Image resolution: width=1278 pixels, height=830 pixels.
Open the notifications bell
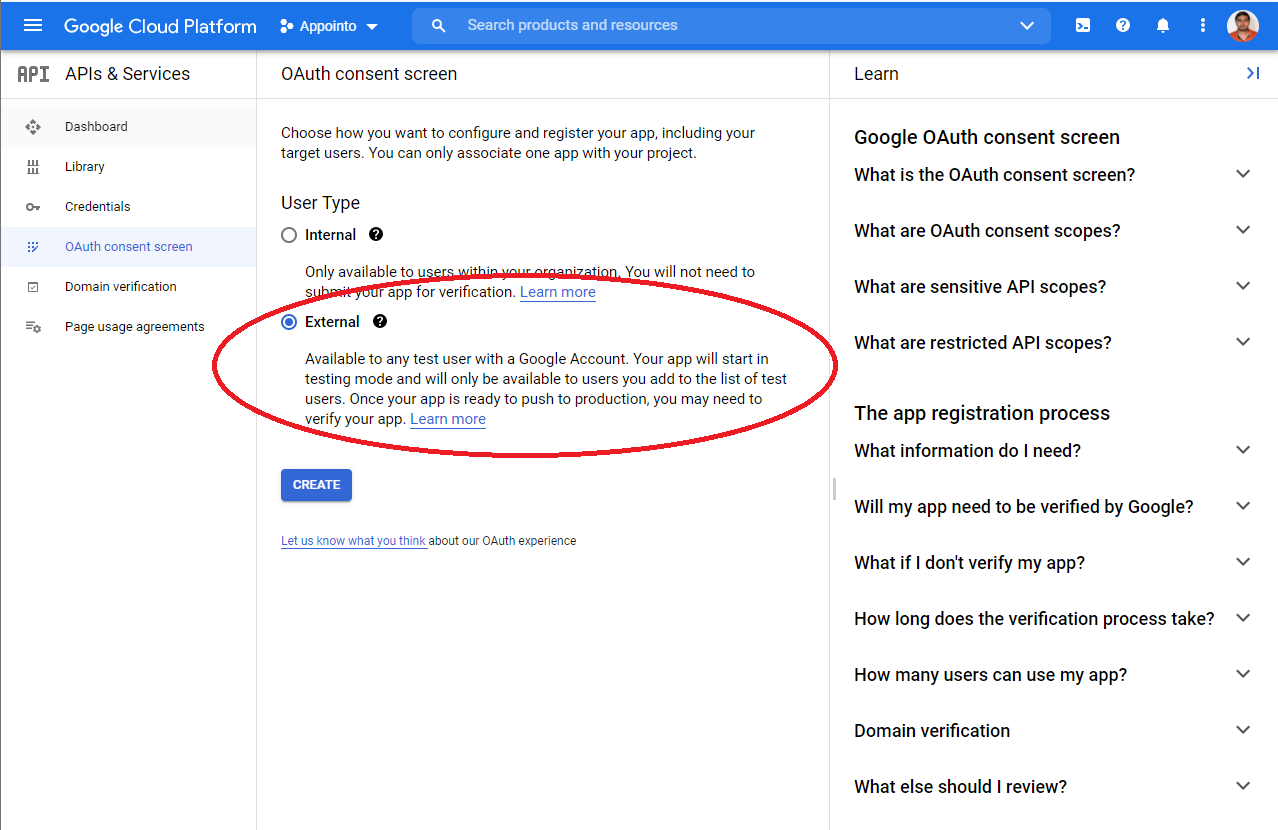point(1163,26)
